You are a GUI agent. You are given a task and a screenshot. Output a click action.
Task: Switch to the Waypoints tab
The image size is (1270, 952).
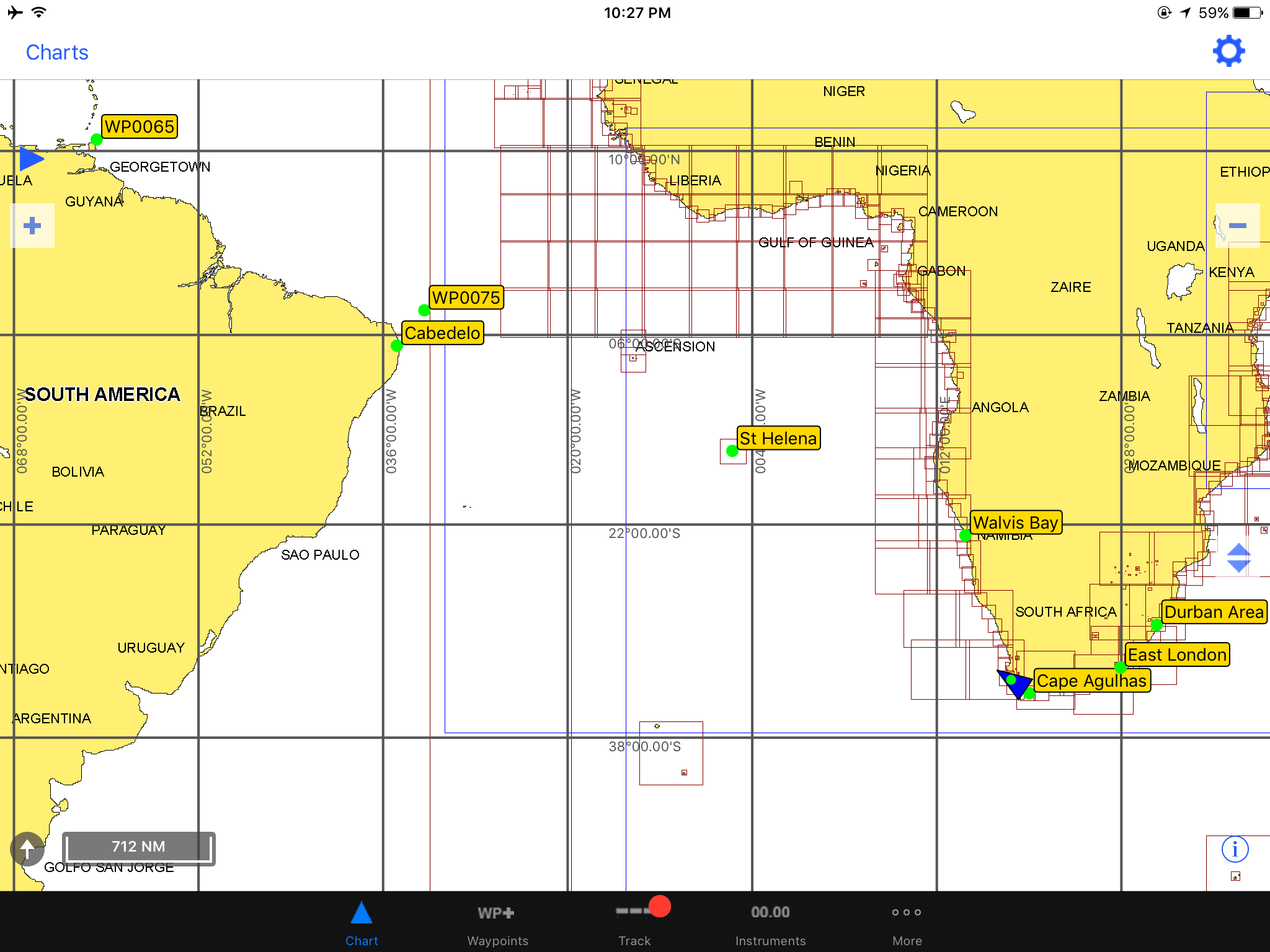coord(497,923)
